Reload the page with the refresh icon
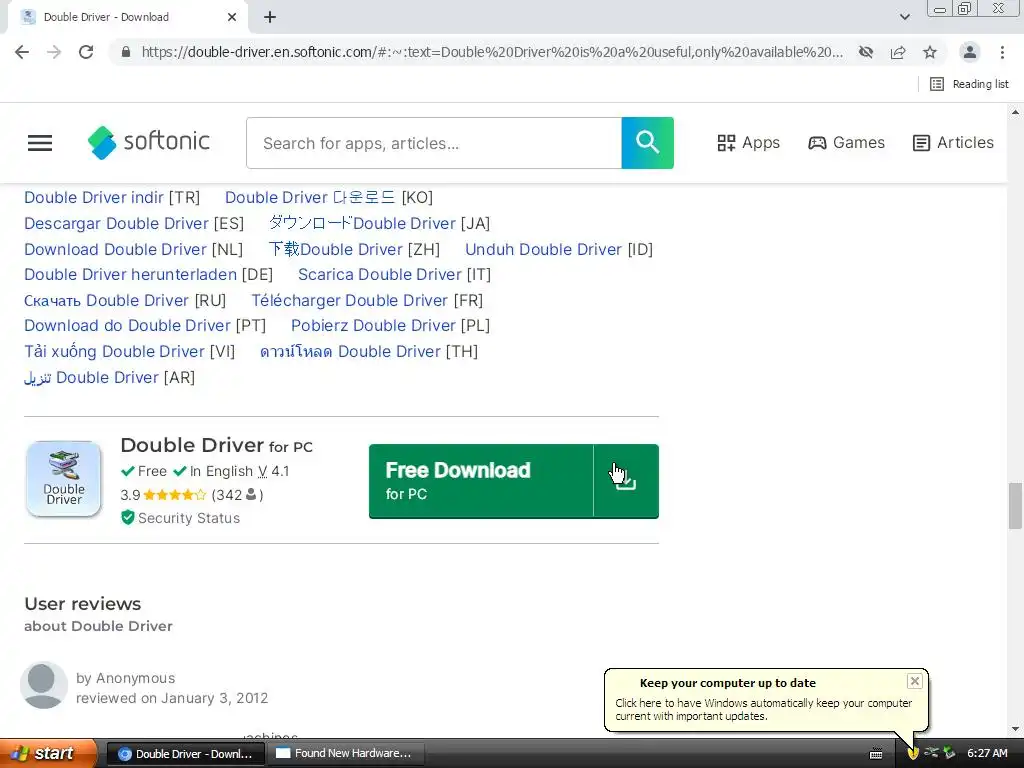Viewport: 1024px width, 768px height. click(86, 52)
